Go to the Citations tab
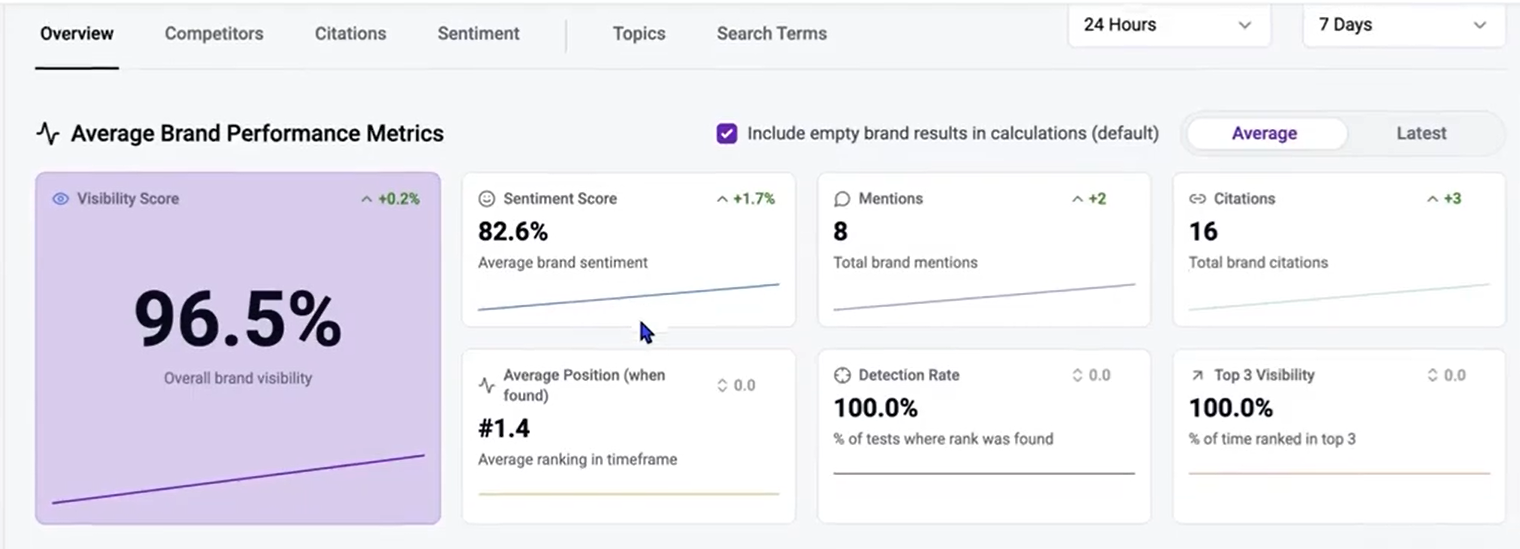 [x=350, y=34]
